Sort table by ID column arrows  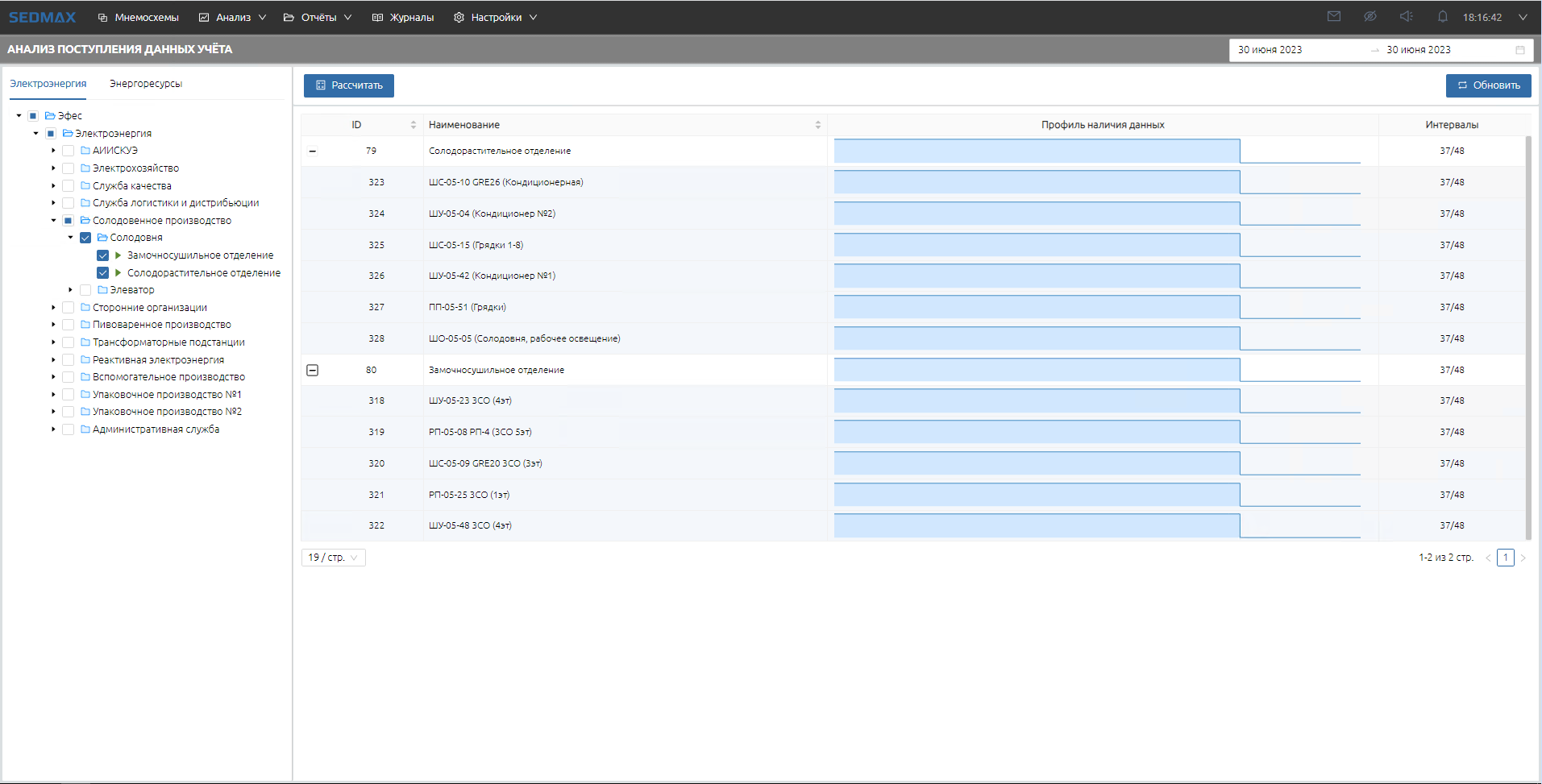(x=414, y=125)
